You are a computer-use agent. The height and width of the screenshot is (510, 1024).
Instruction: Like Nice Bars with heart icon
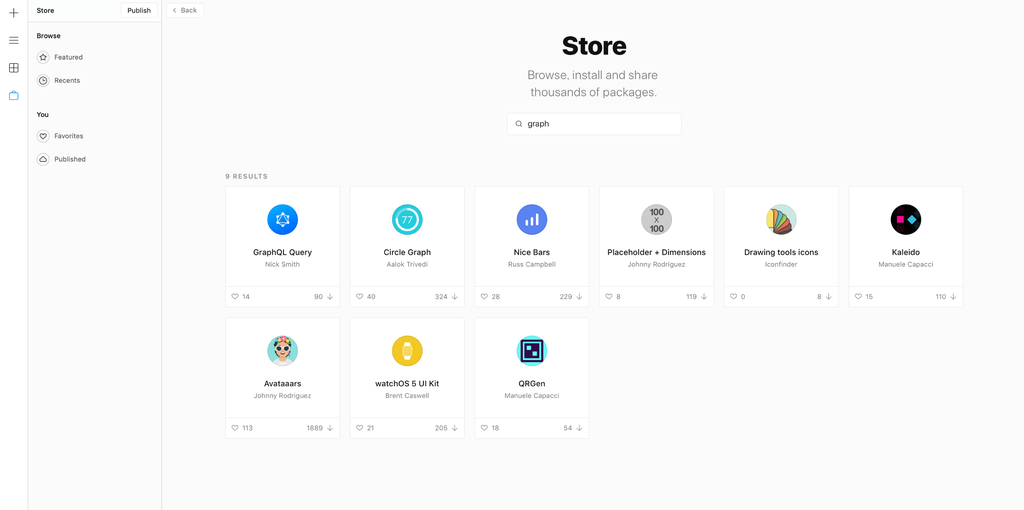pyautogui.click(x=484, y=296)
